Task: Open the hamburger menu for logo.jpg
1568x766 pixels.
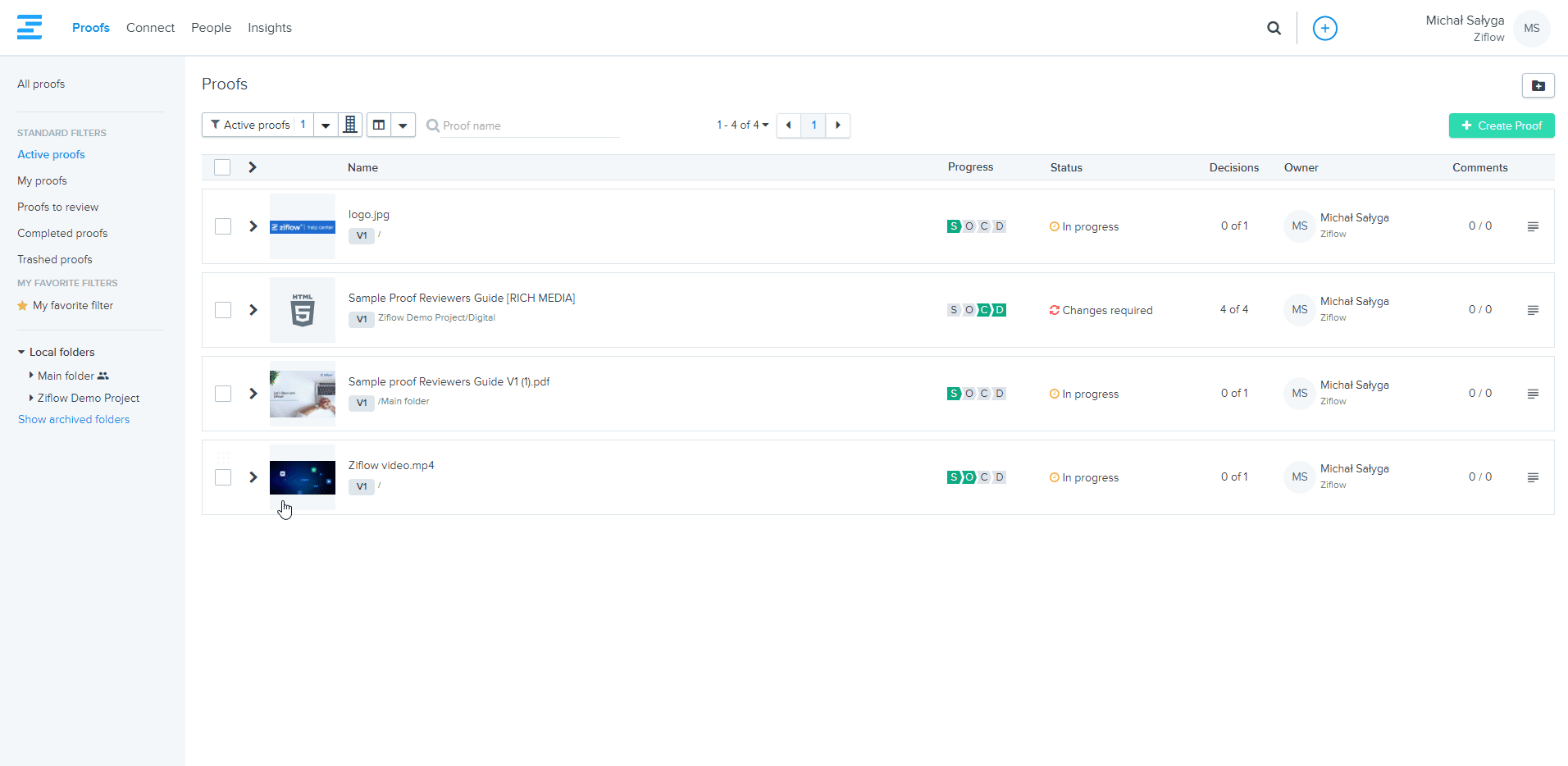Action: click(1532, 226)
